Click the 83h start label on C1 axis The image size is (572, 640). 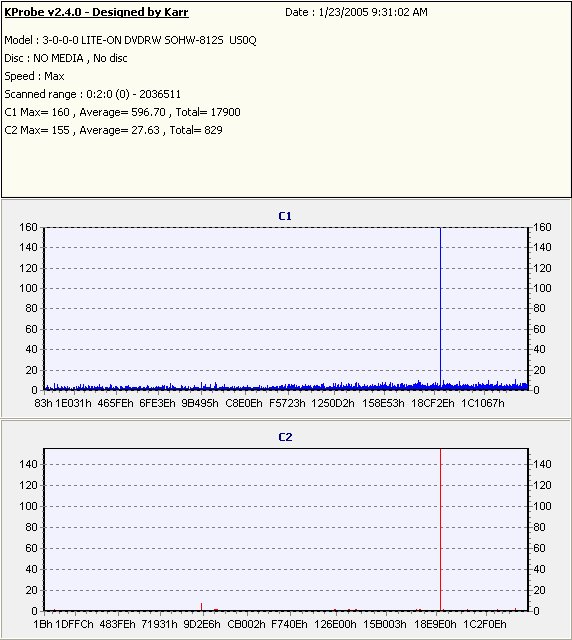[x=43, y=403]
